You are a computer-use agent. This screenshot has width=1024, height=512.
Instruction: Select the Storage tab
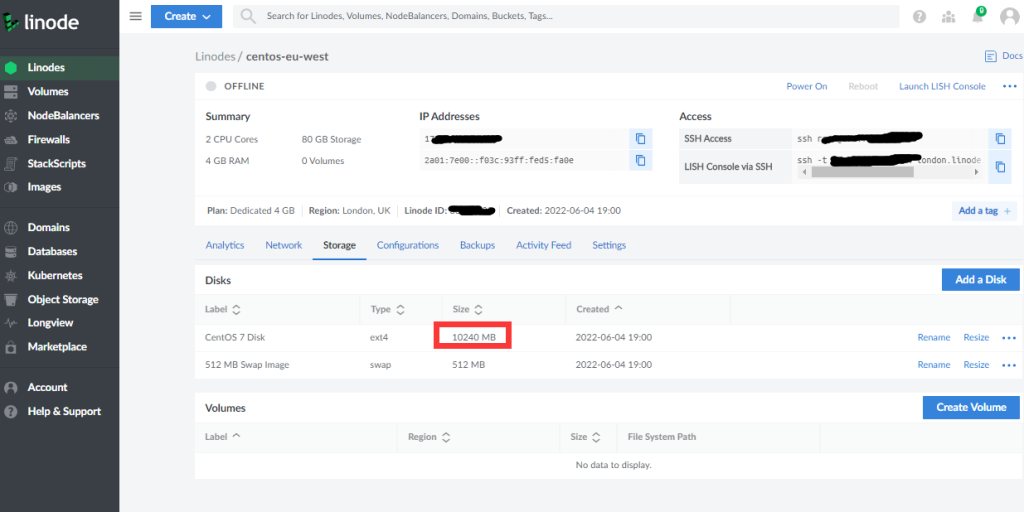[x=340, y=246]
